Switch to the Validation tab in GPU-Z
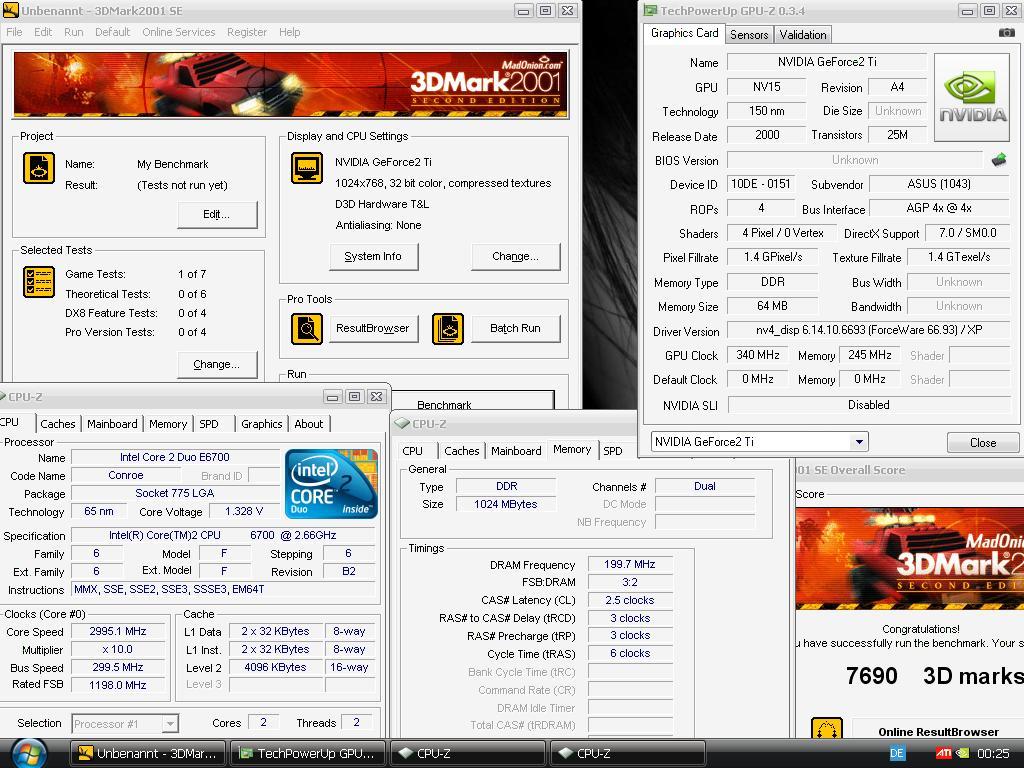 pyautogui.click(x=803, y=35)
